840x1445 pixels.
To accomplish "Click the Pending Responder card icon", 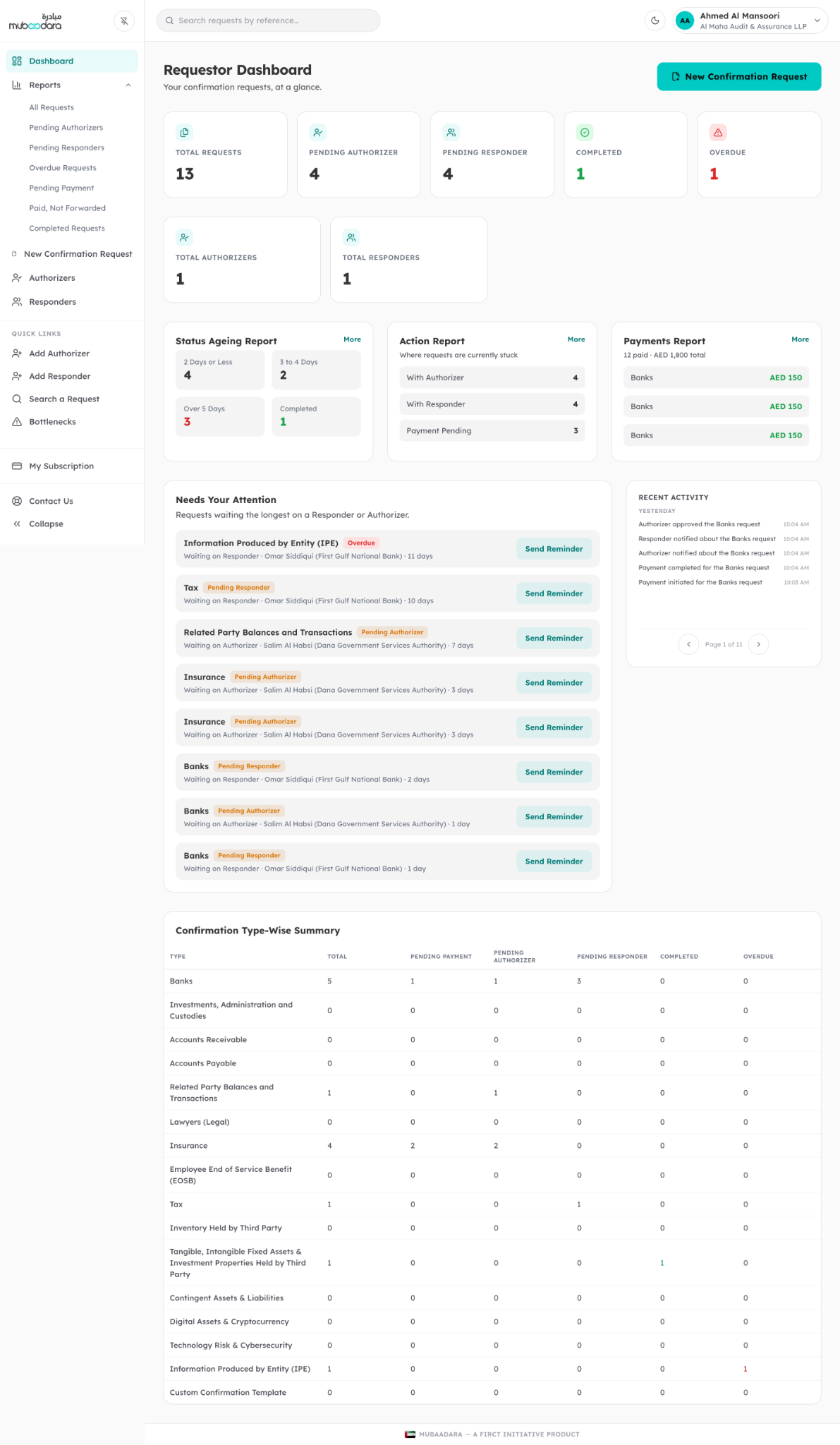I will coord(451,132).
